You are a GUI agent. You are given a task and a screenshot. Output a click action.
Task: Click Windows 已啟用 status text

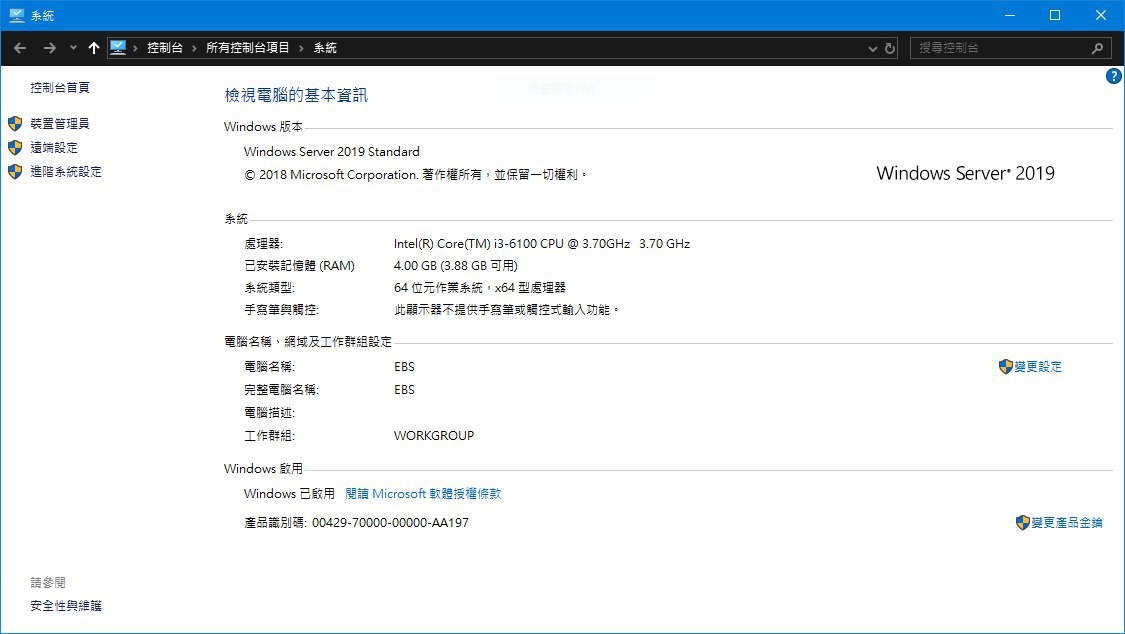(x=289, y=493)
